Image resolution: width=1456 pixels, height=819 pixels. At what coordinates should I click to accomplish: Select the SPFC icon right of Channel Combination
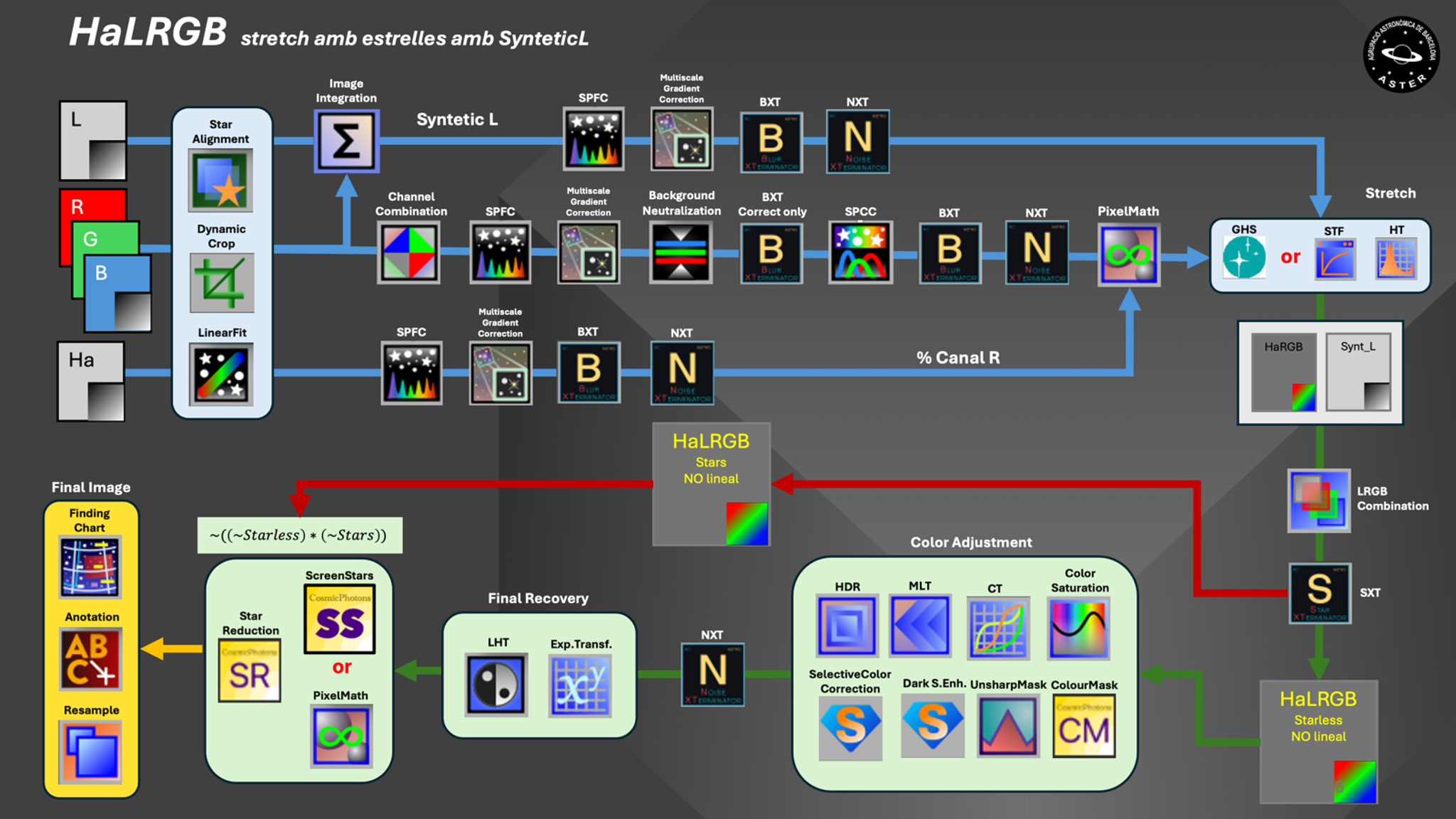click(500, 252)
